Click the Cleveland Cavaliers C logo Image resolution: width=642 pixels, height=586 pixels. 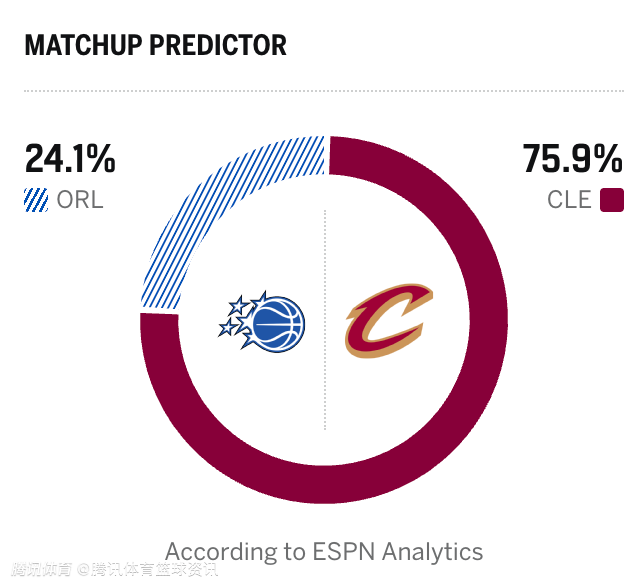(386, 321)
